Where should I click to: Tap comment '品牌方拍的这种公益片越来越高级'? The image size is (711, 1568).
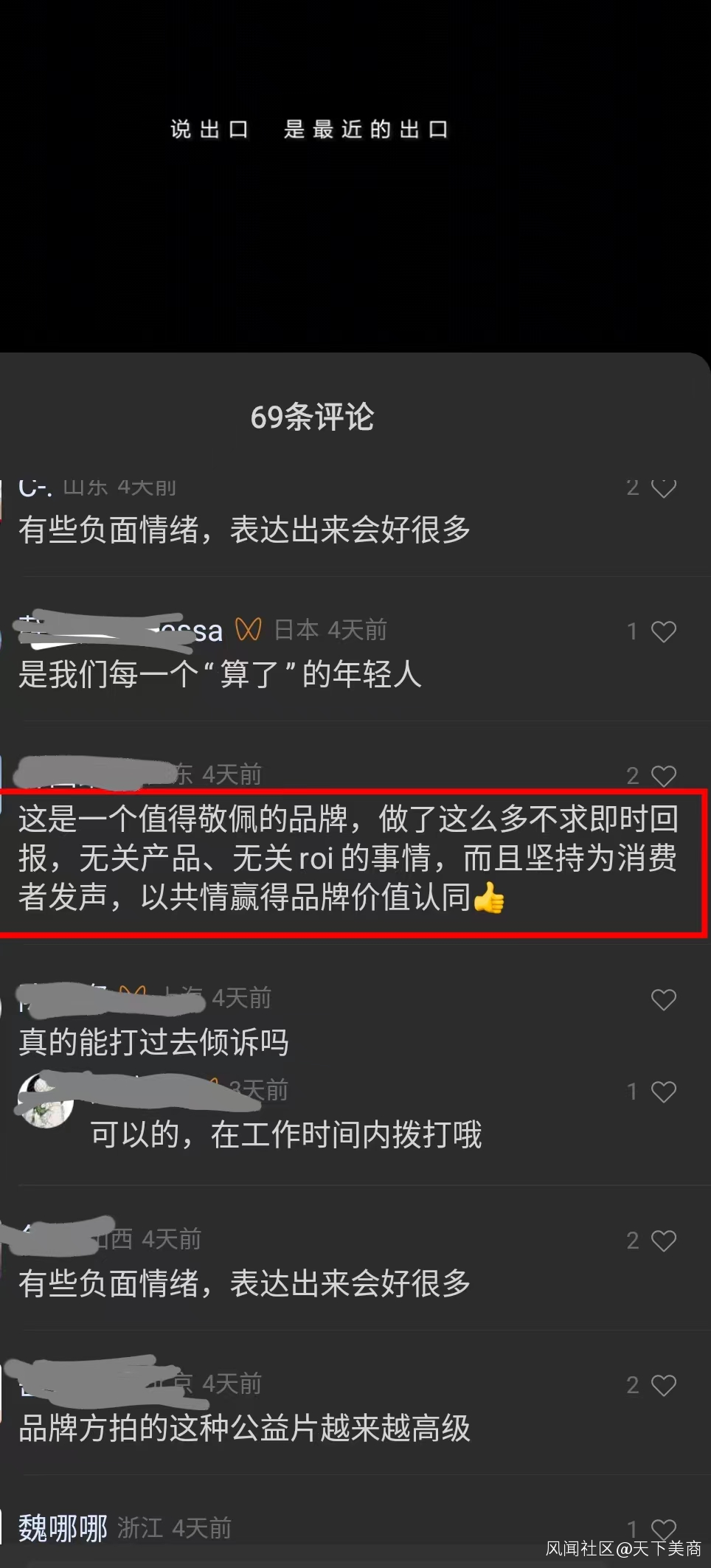244,1428
